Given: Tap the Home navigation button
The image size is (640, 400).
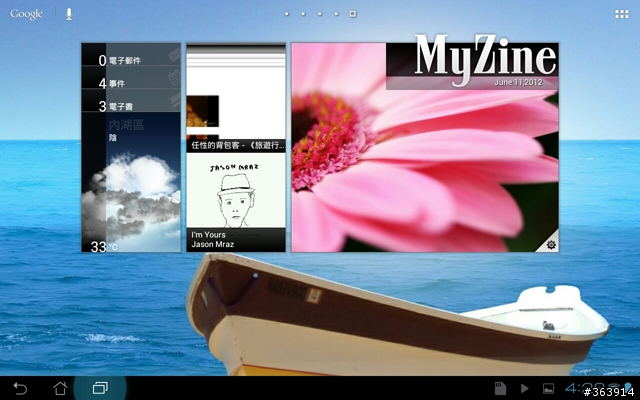Looking at the screenshot, I should click(x=60, y=388).
